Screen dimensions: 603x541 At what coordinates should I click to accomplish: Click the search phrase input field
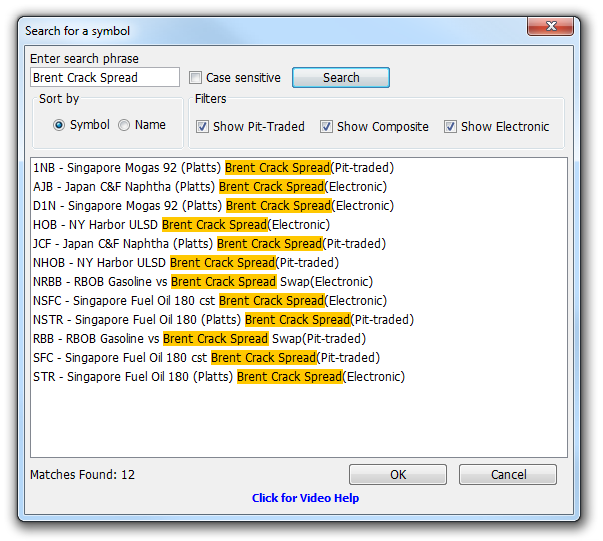105,77
